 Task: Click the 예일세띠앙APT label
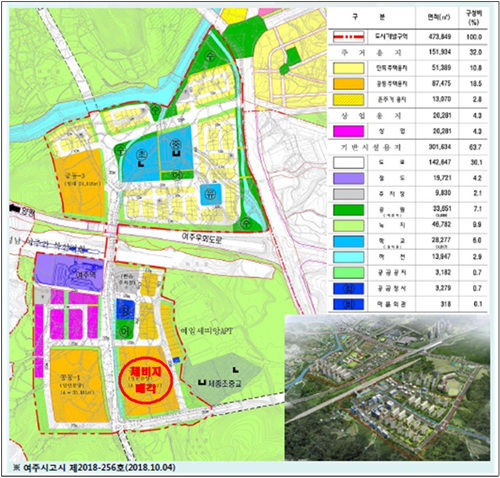(x=206, y=331)
